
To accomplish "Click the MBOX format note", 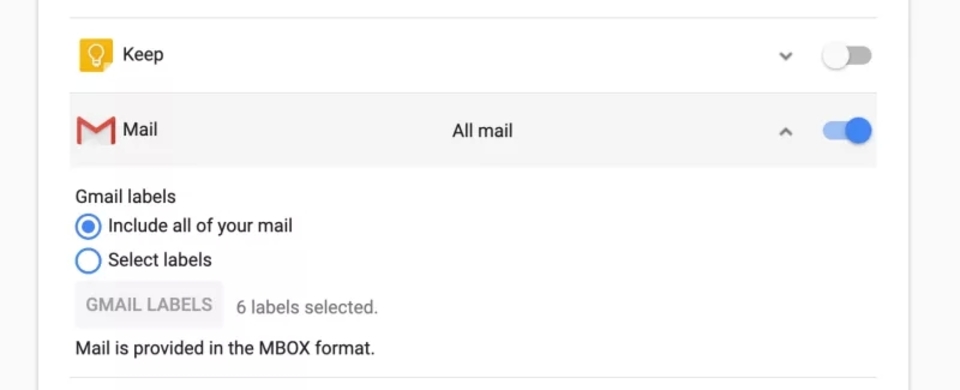I will (x=225, y=348).
